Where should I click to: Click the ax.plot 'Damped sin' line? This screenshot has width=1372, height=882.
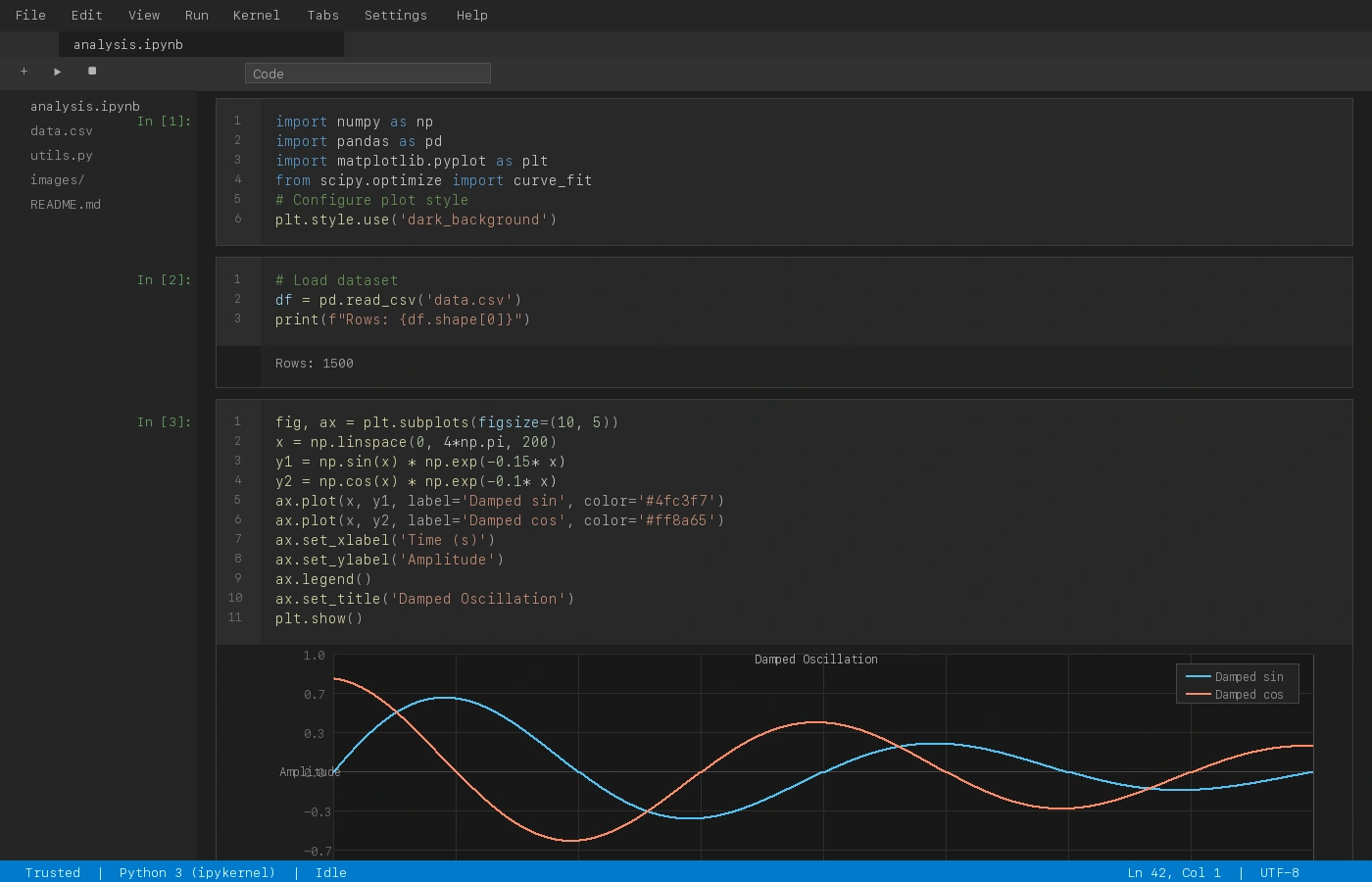pyautogui.click(x=500, y=501)
